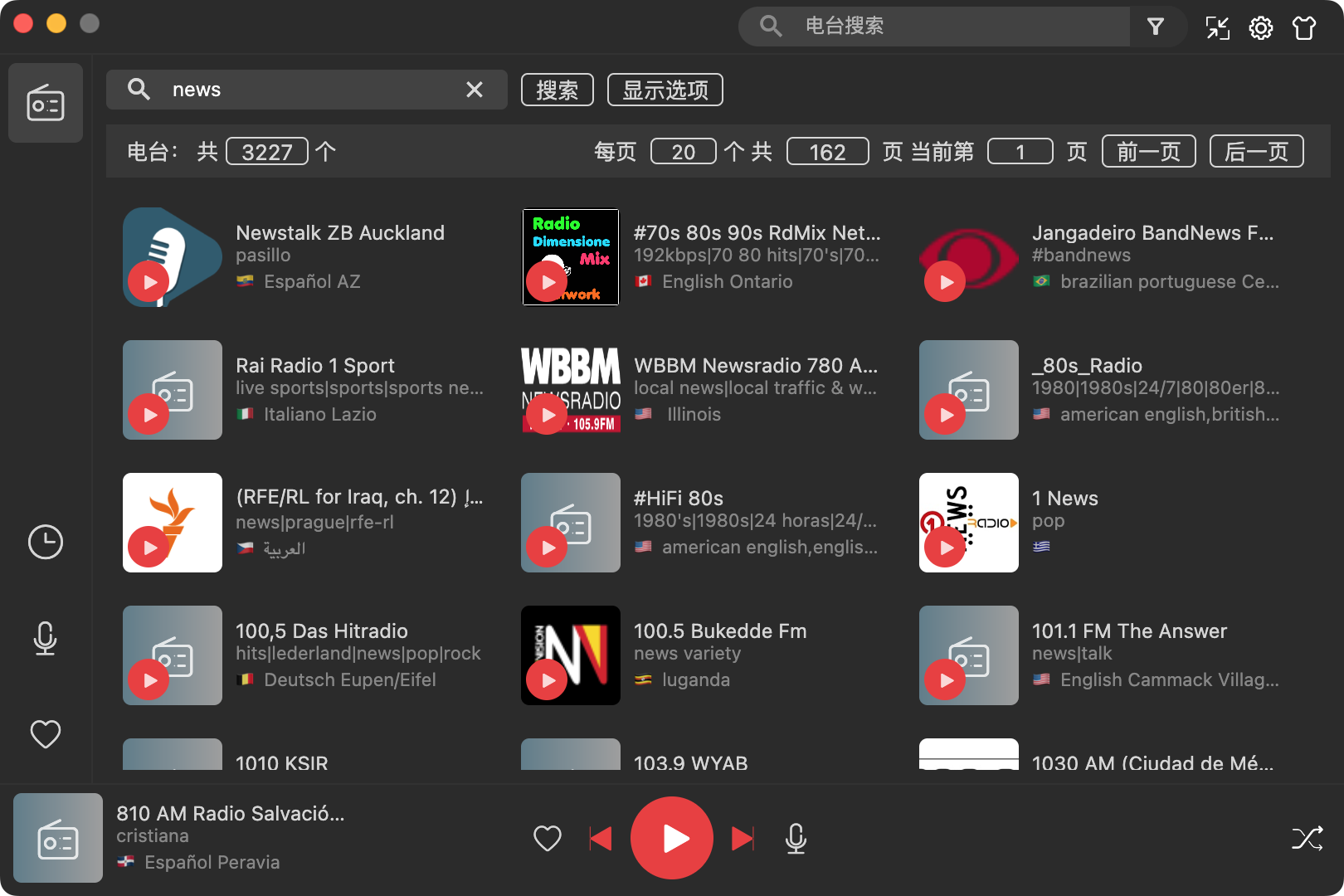
Task: Favorite the current station with heart icon
Action: (x=548, y=838)
